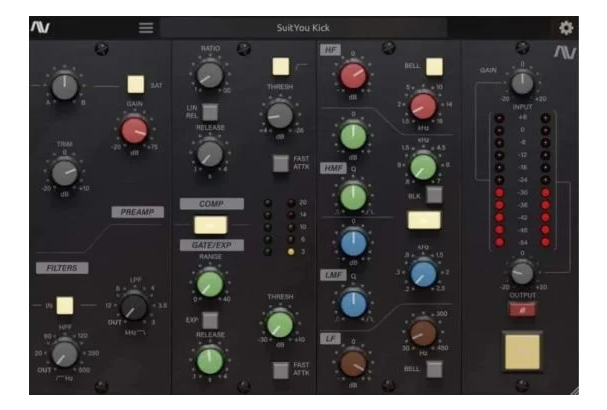Toggle the EXP expander mode button
The image size is (607, 410).
point(210,320)
